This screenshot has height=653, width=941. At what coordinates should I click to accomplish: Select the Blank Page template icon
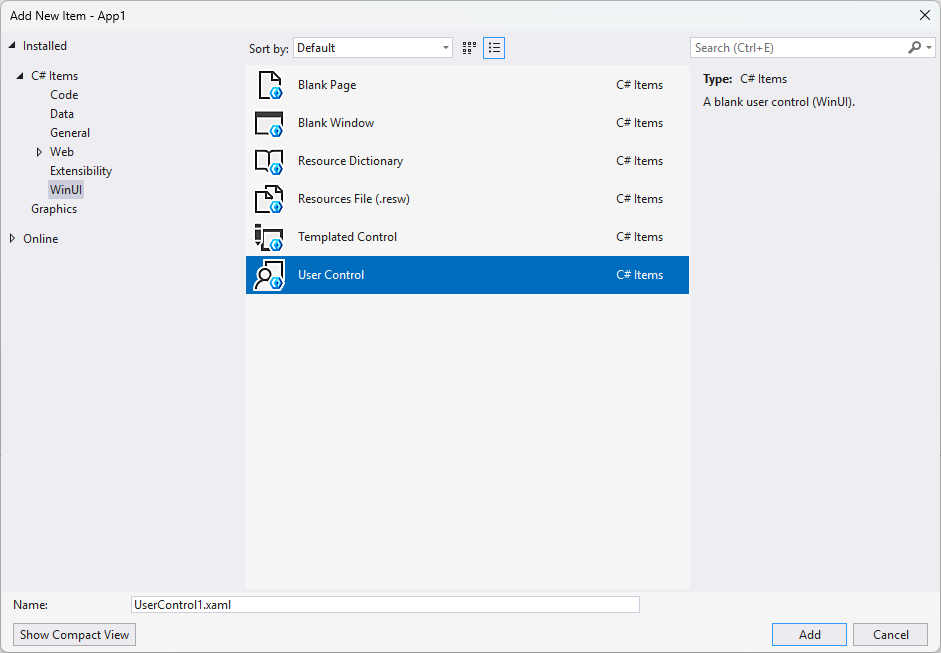(x=268, y=85)
